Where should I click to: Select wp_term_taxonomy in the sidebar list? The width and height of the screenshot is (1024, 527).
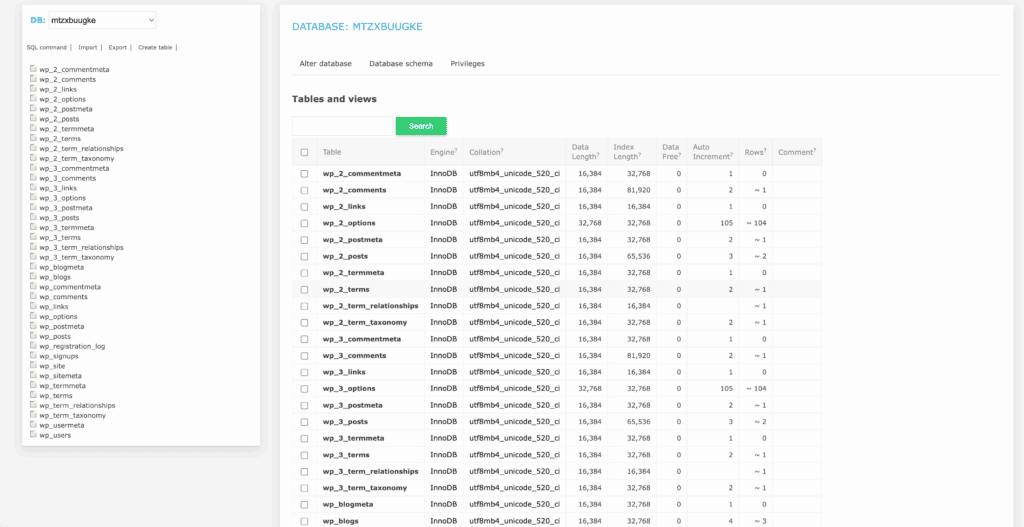[72, 415]
